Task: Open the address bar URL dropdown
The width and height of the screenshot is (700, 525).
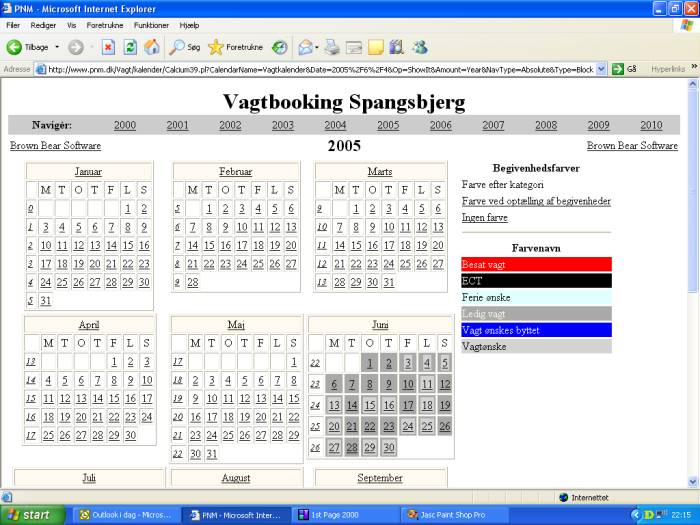Action: coord(601,69)
